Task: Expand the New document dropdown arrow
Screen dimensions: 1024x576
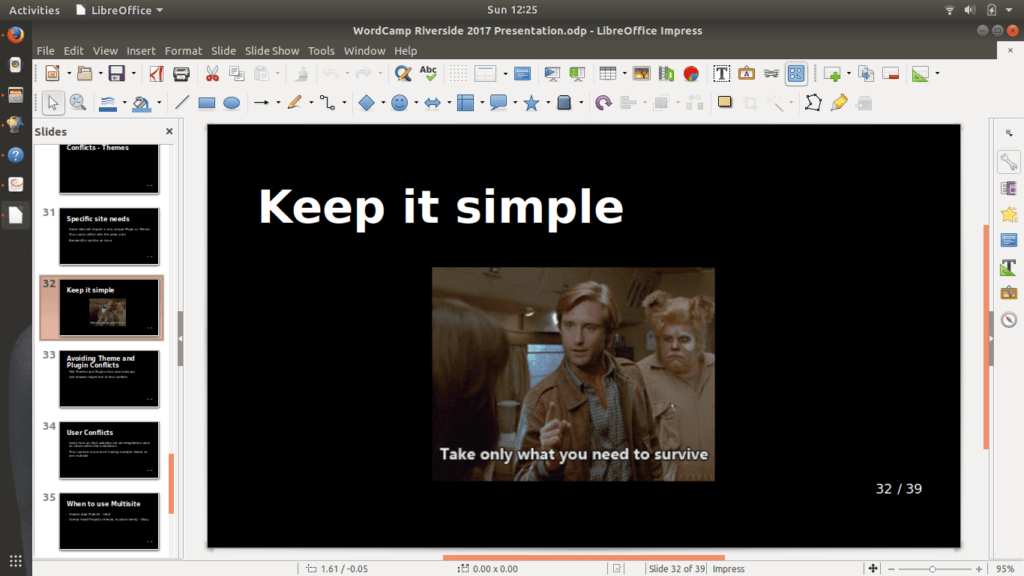Action: coord(69,73)
